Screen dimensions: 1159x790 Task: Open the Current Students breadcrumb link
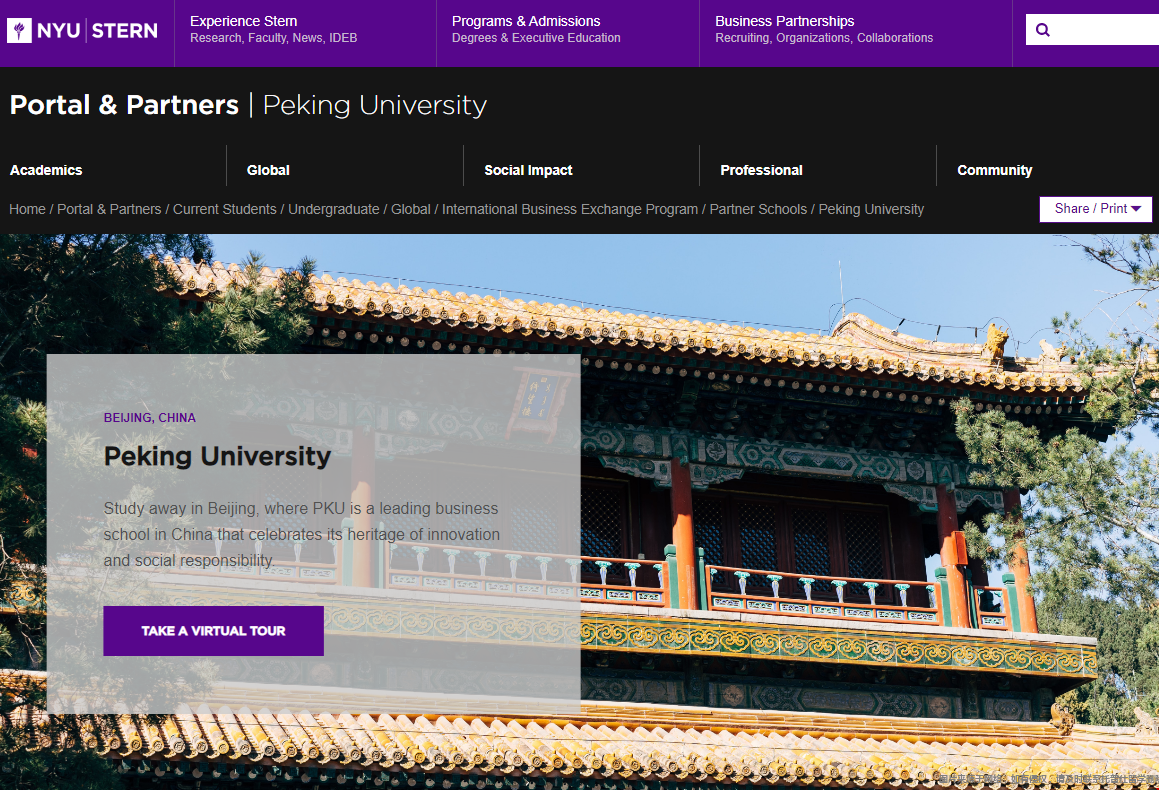tap(224, 209)
